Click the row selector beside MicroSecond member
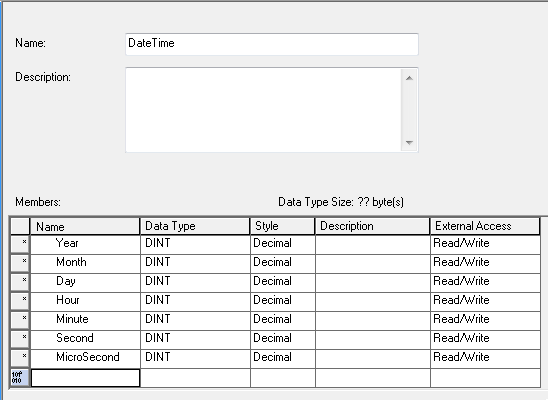Image resolution: width=548 pixels, height=400 pixels. 20,357
